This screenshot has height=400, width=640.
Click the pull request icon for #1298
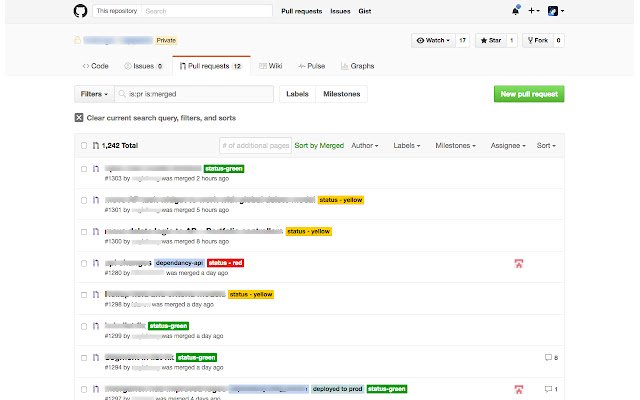pyautogui.click(x=96, y=294)
